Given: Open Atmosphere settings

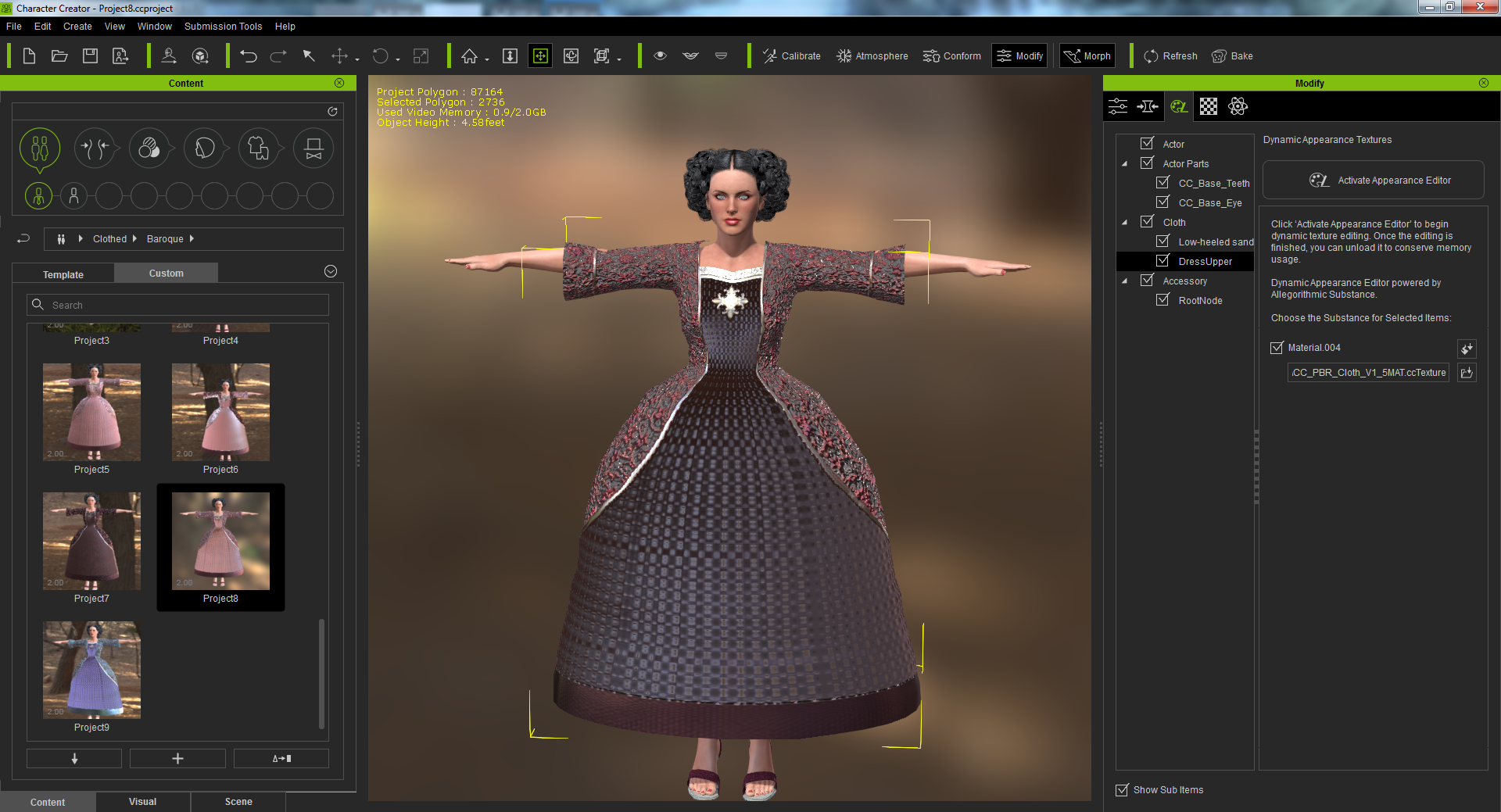Looking at the screenshot, I should [872, 56].
